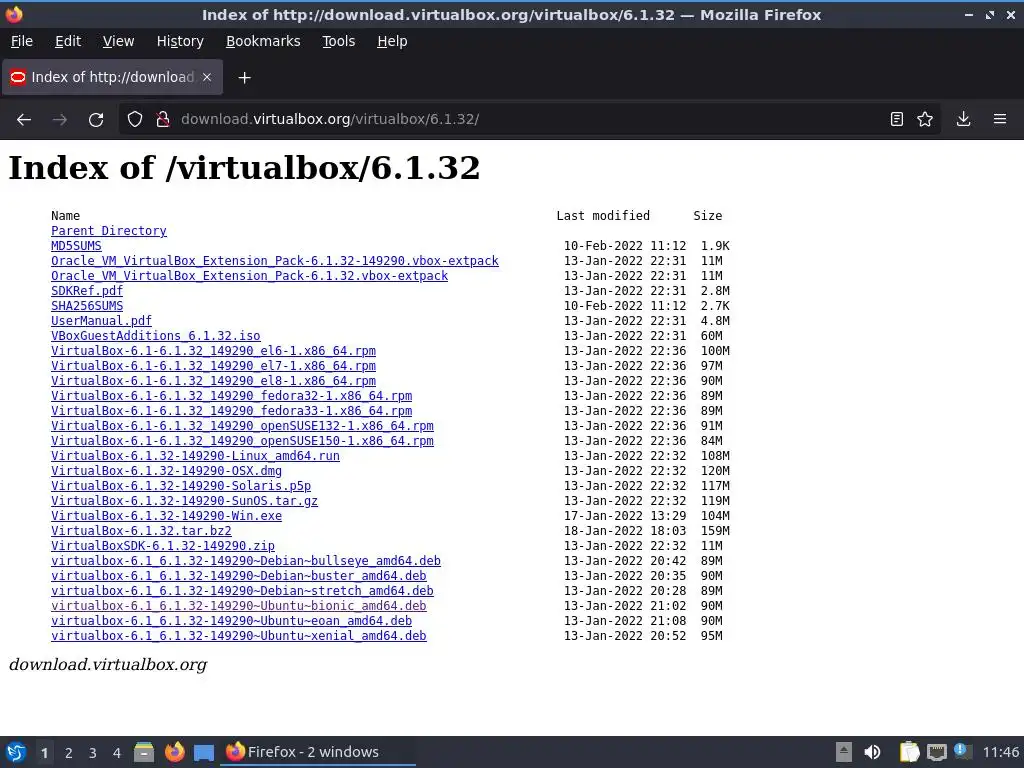Open the Firefox hamburger menu

click(x=1000, y=120)
